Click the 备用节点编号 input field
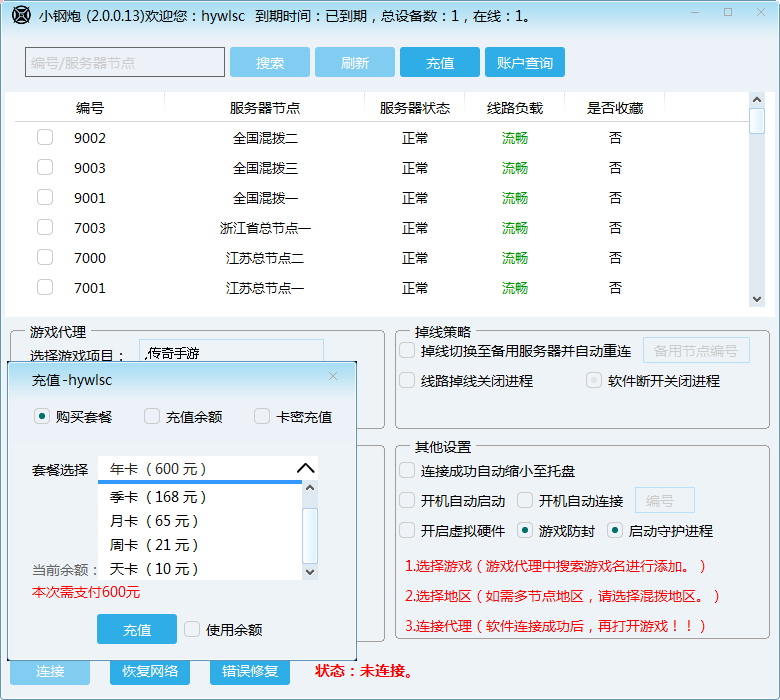This screenshot has height=700, width=780. tap(696, 350)
